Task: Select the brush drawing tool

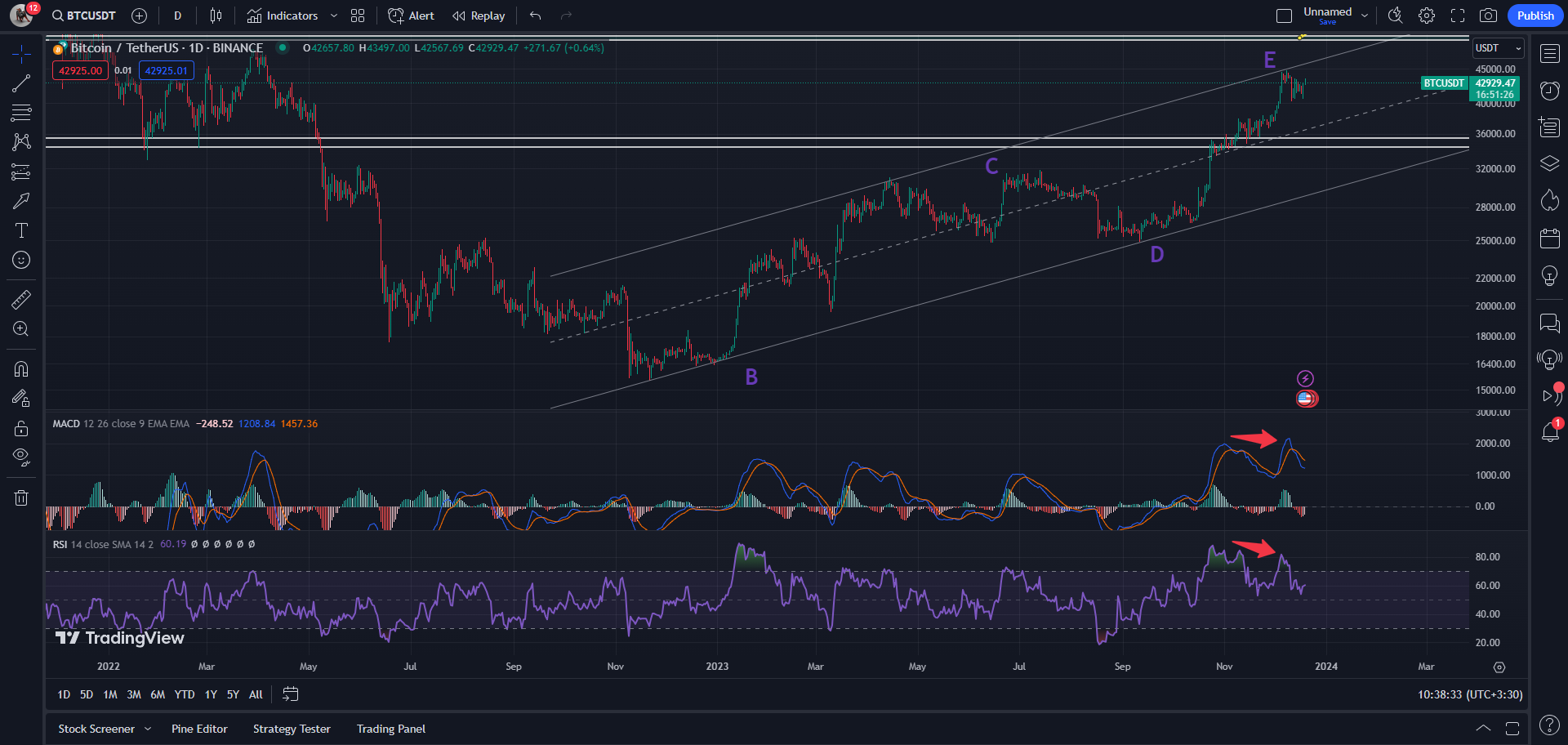Action: coord(21,201)
